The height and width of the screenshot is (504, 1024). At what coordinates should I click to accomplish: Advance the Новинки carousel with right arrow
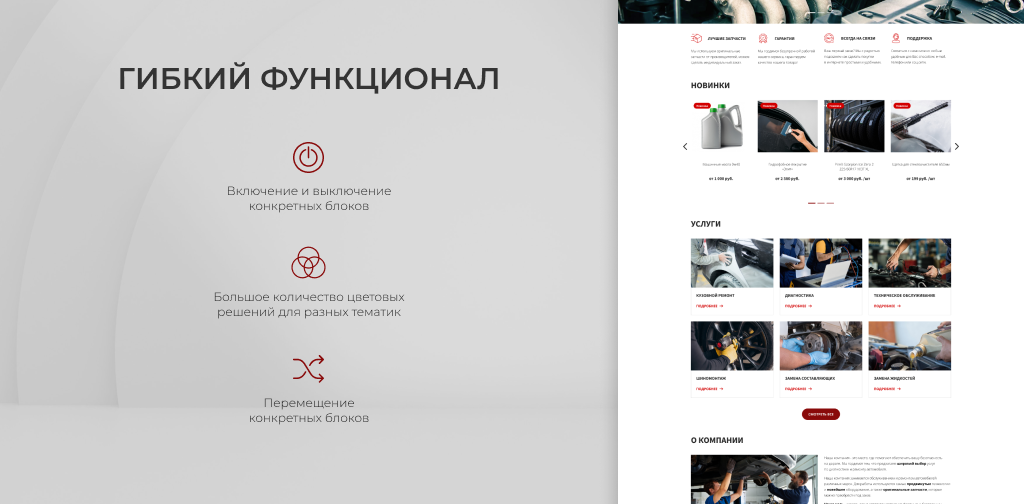pyautogui.click(x=957, y=146)
